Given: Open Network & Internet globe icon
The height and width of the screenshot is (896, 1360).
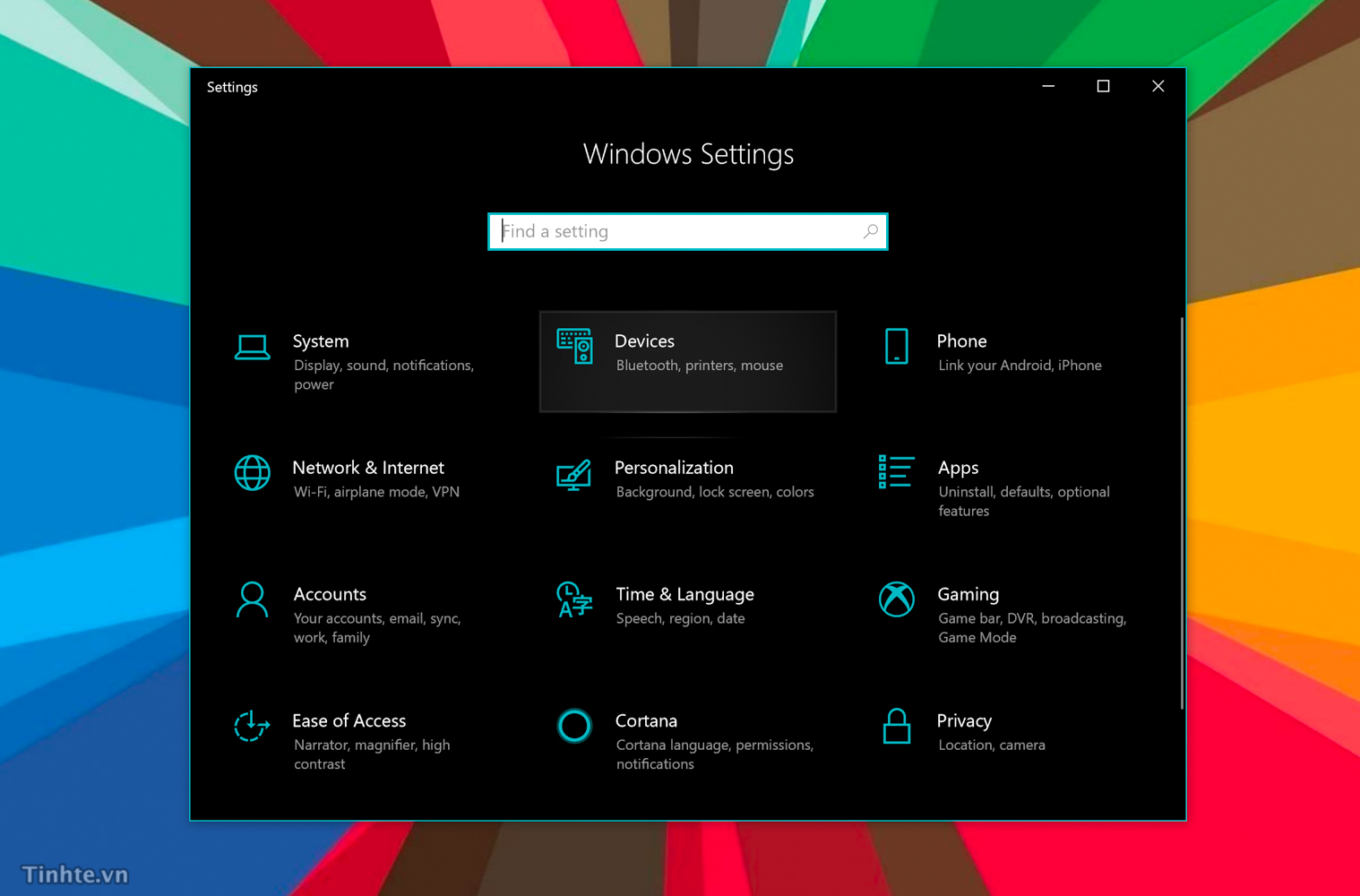Looking at the screenshot, I should (252, 473).
